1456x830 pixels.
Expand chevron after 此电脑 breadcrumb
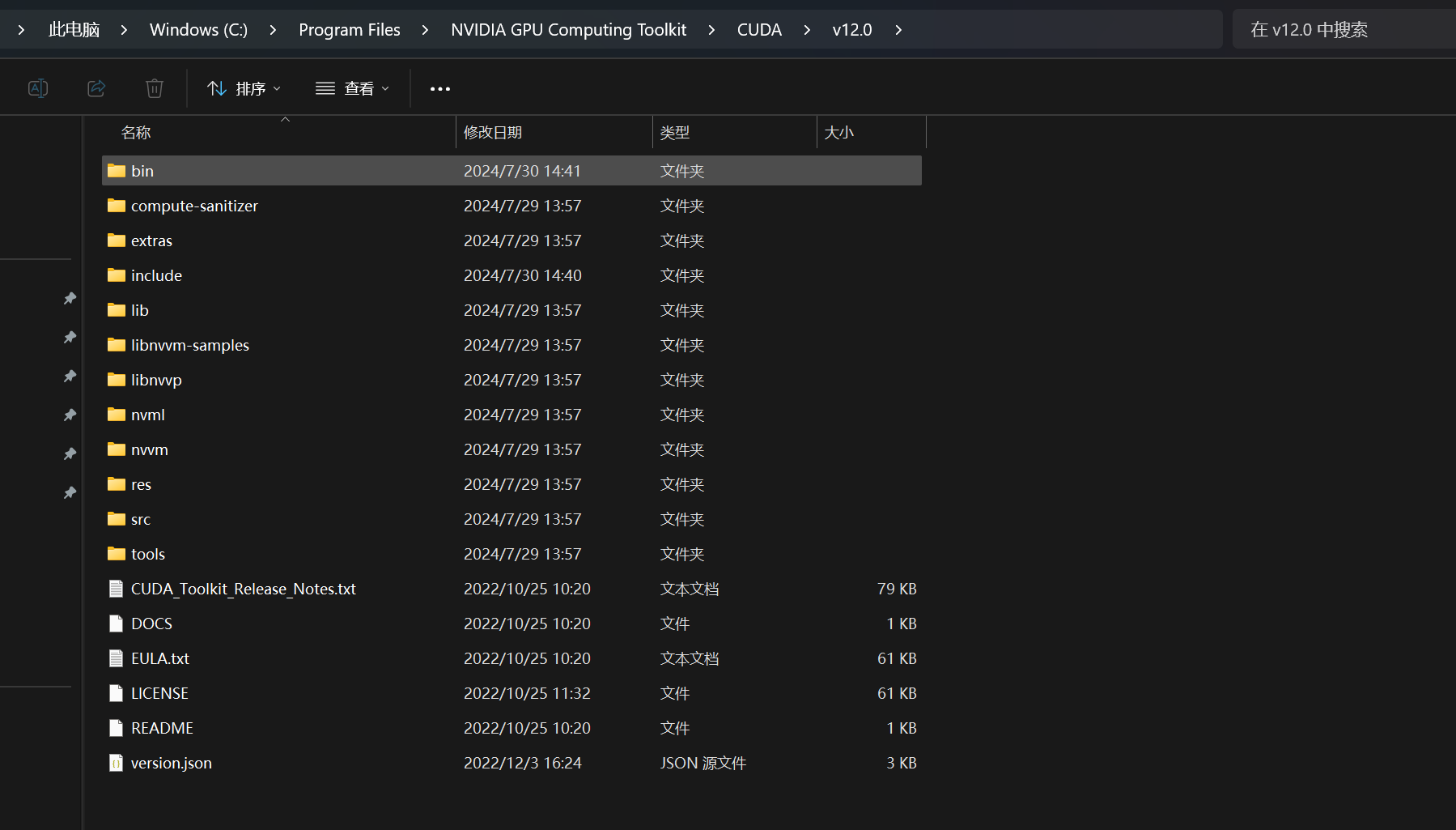coord(124,30)
